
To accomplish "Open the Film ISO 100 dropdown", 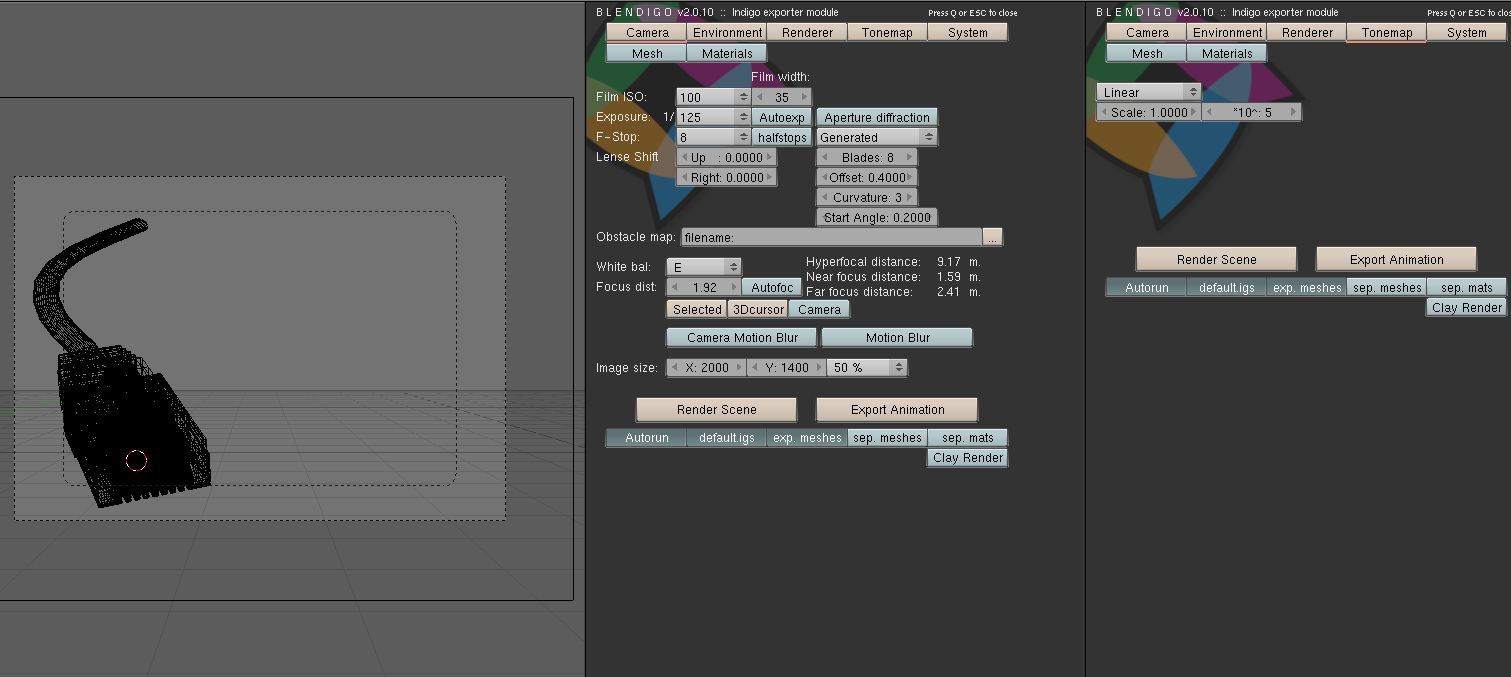I will click(714, 97).
